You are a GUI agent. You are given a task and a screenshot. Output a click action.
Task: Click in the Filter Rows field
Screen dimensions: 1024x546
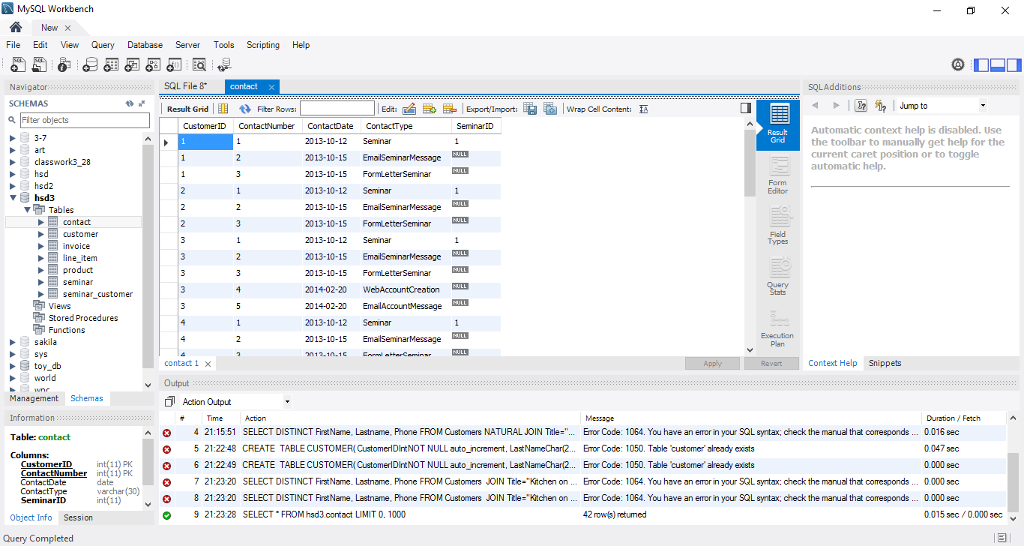tap(337, 108)
